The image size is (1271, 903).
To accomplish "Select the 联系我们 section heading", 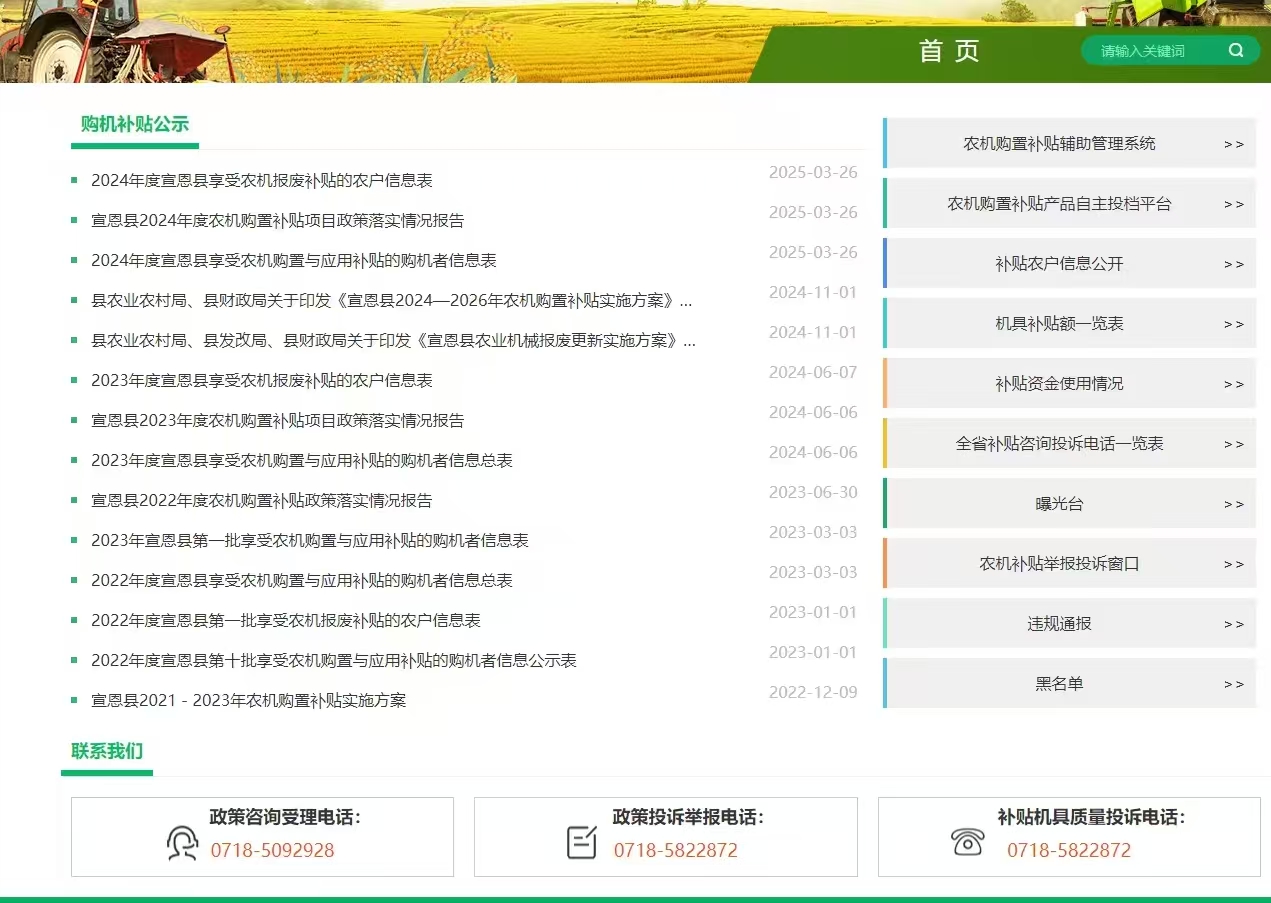I will (107, 751).
